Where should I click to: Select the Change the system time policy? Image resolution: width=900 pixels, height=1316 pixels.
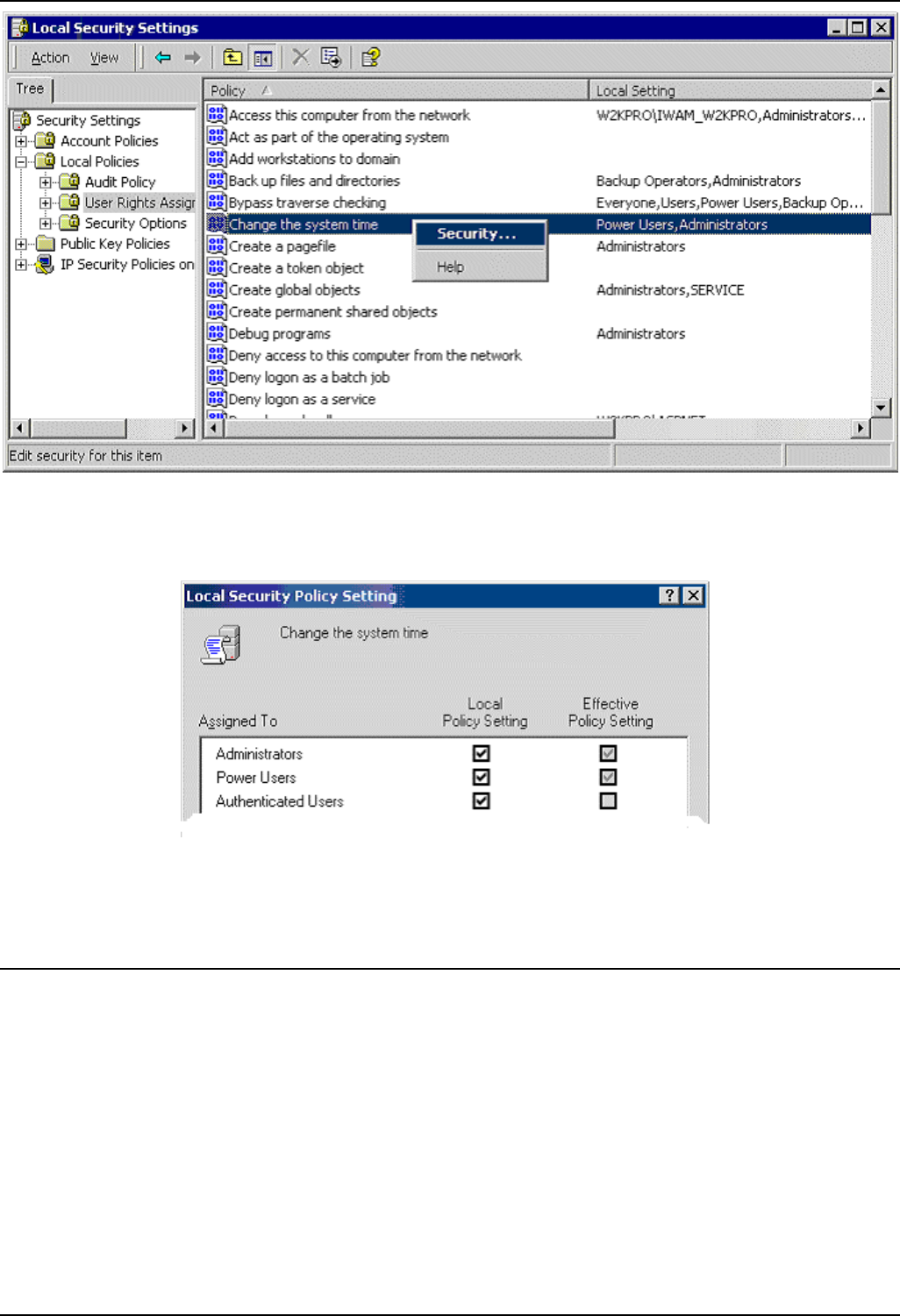(x=303, y=224)
